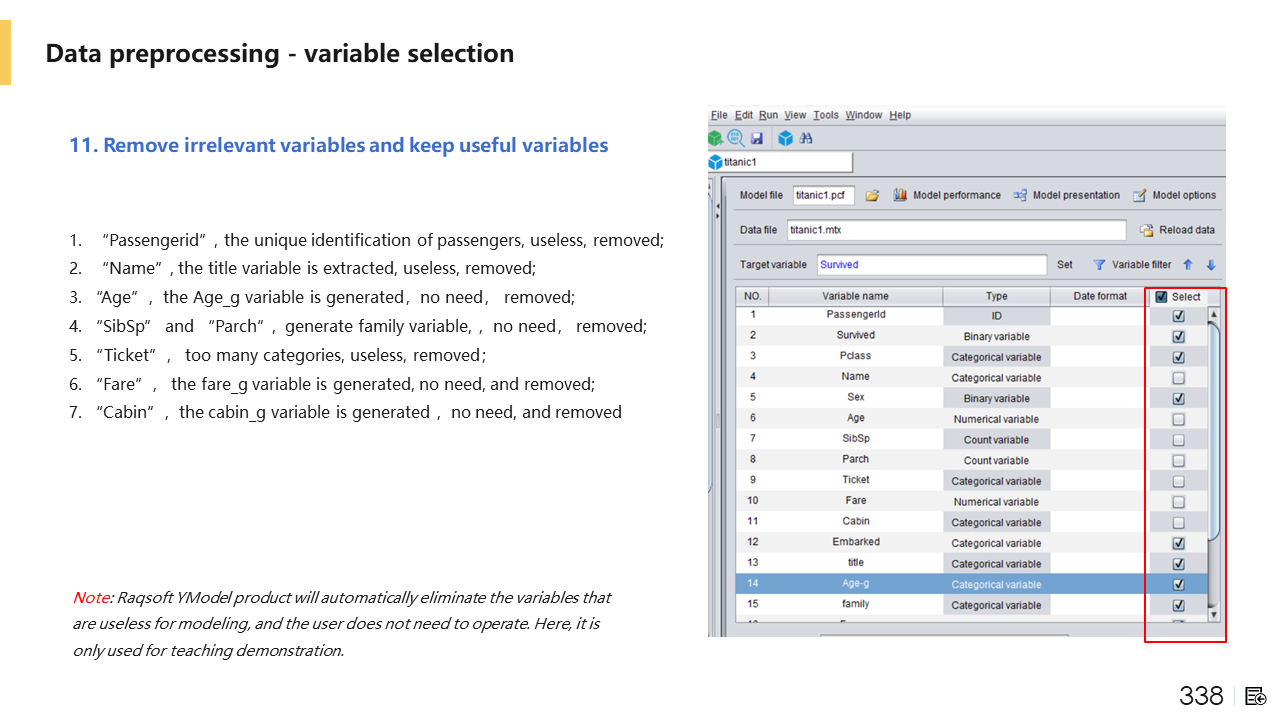Open Model performance
This screenshot has height=720, width=1280.
coord(947,195)
